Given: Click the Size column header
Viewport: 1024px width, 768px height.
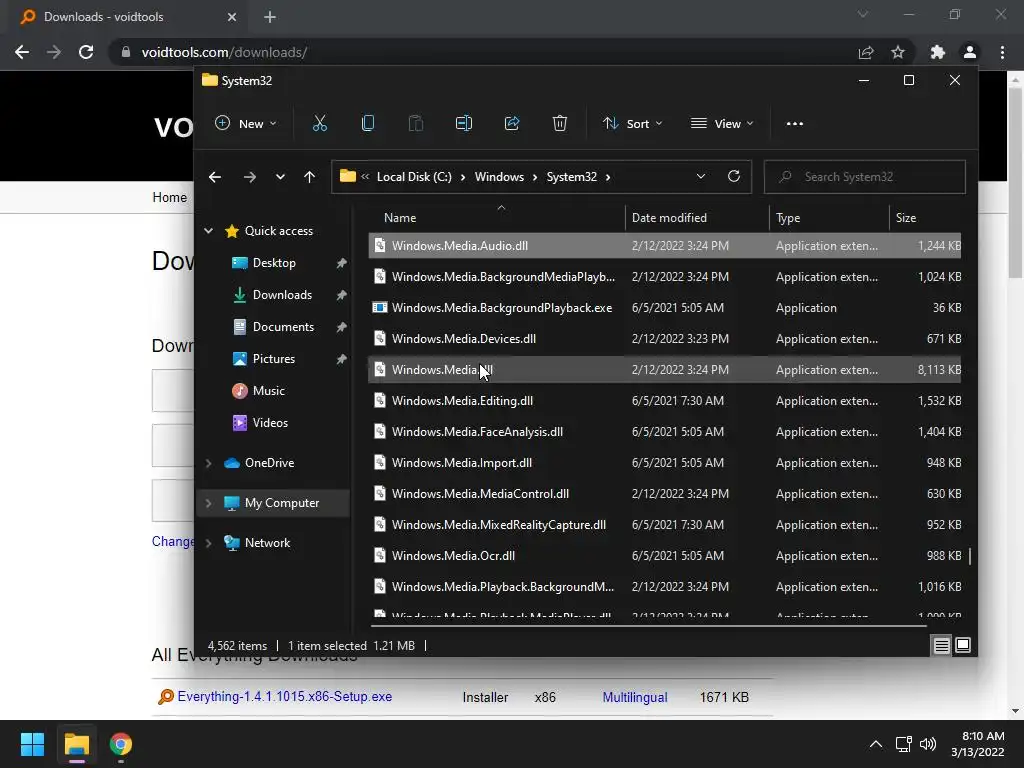Looking at the screenshot, I should pyautogui.click(x=906, y=217).
